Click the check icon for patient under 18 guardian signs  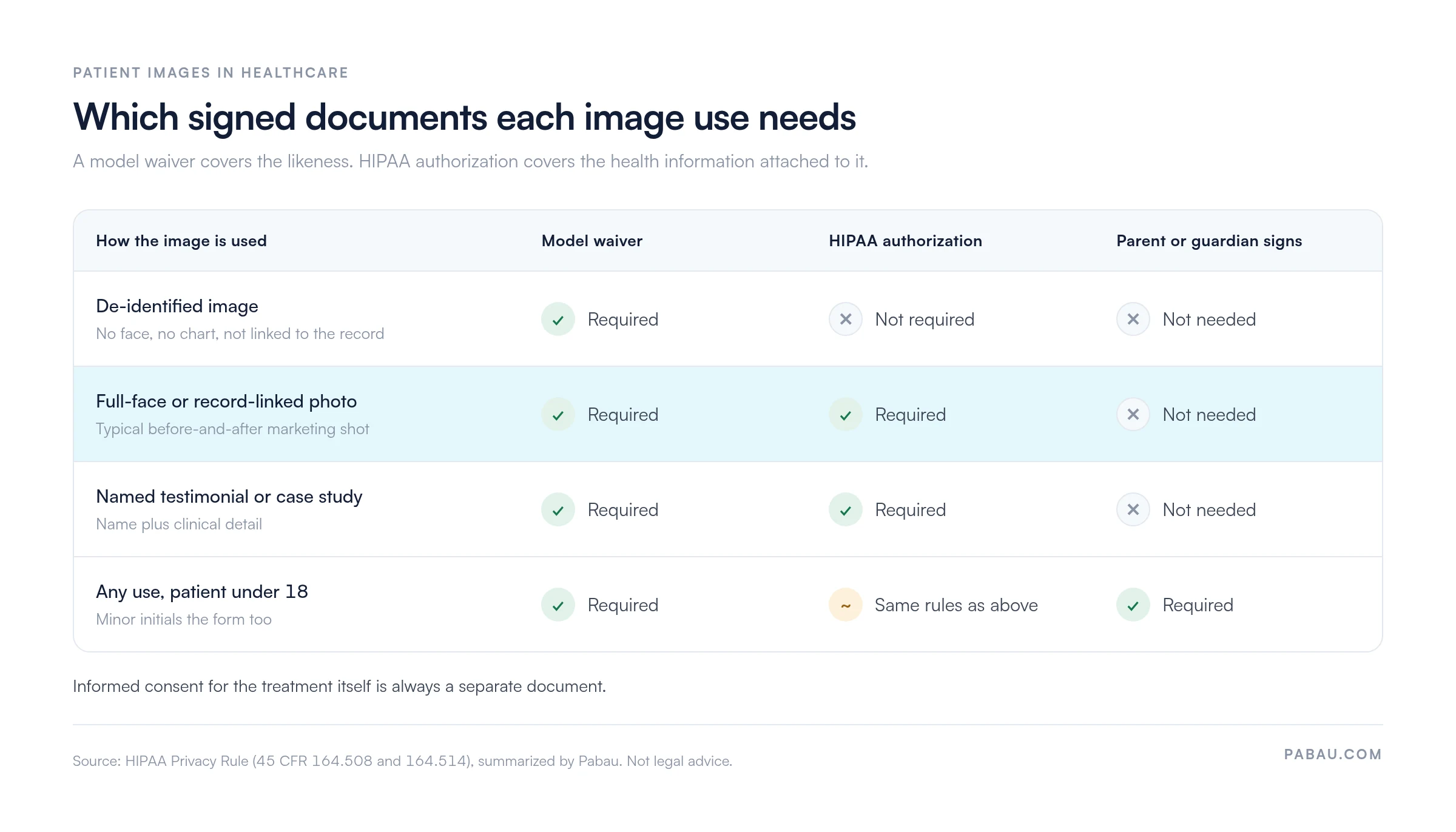pyautogui.click(x=1133, y=605)
